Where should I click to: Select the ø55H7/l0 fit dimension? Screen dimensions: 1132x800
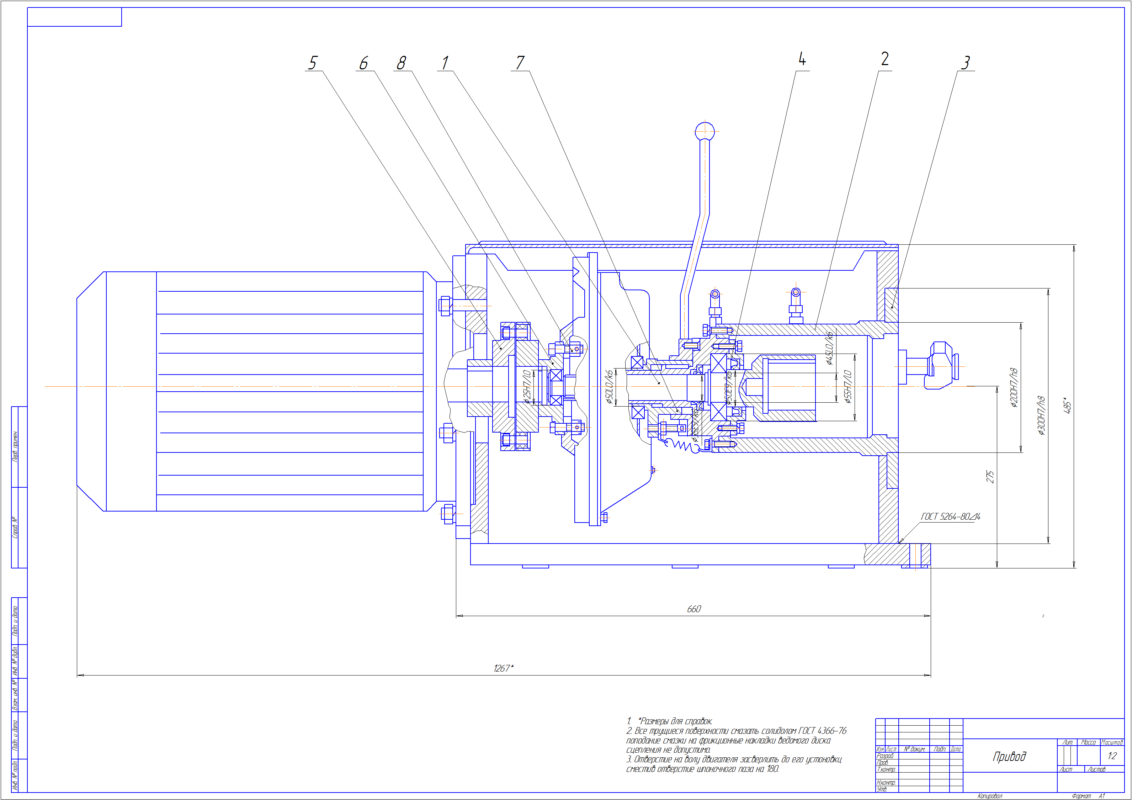pos(848,387)
